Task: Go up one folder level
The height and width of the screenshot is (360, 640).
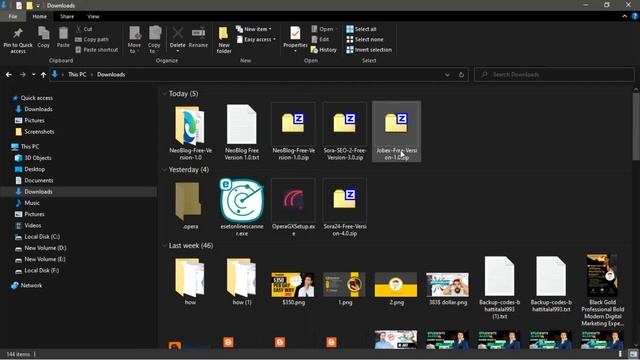Action: click(43, 75)
